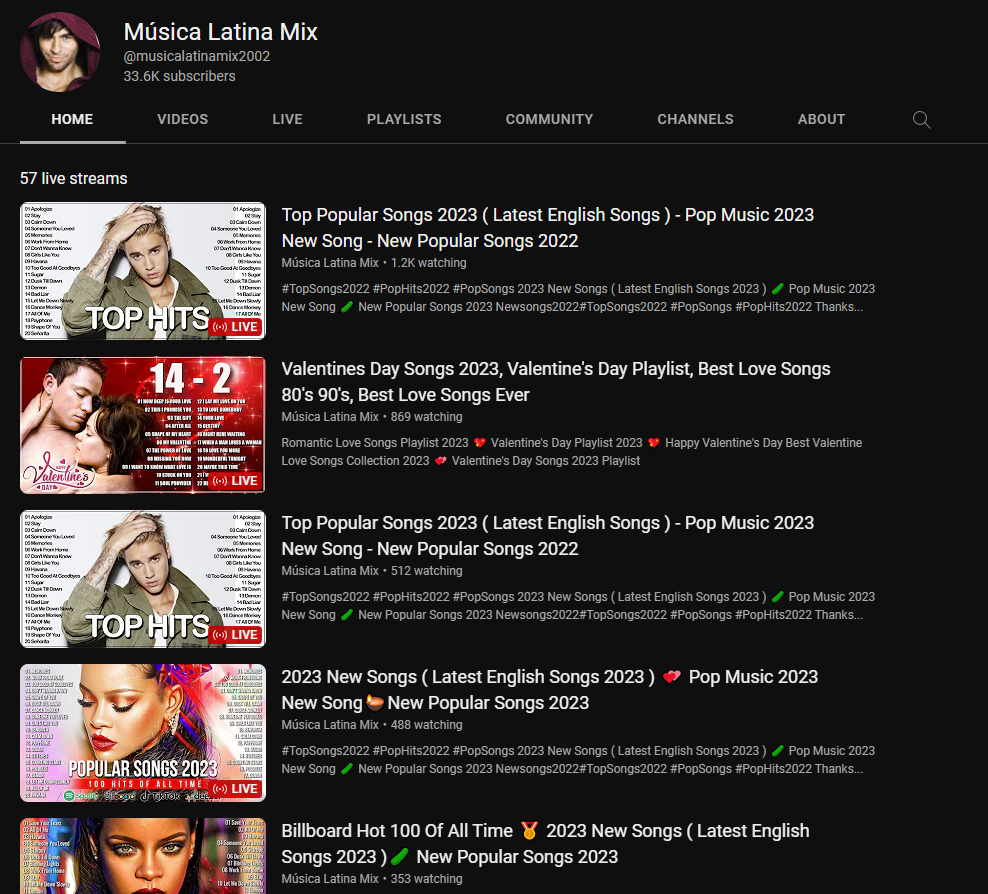Open the VIDEOS tab

[183, 119]
